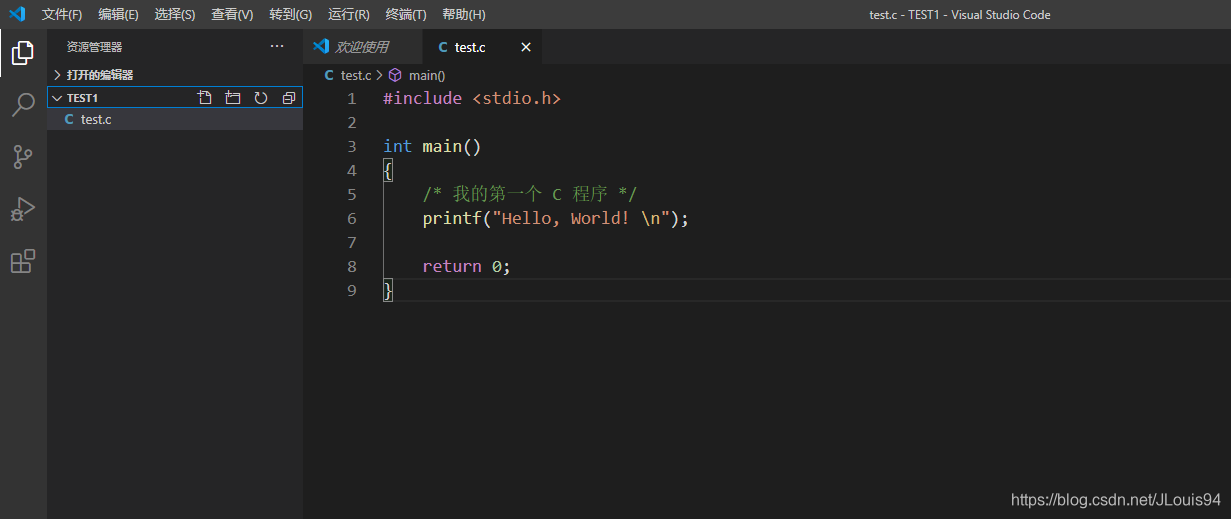Click the 我的第一个 C 程序 comment
Image resolution: width=1231 pixels, height=519 pixels.
(x=530, y=195)
